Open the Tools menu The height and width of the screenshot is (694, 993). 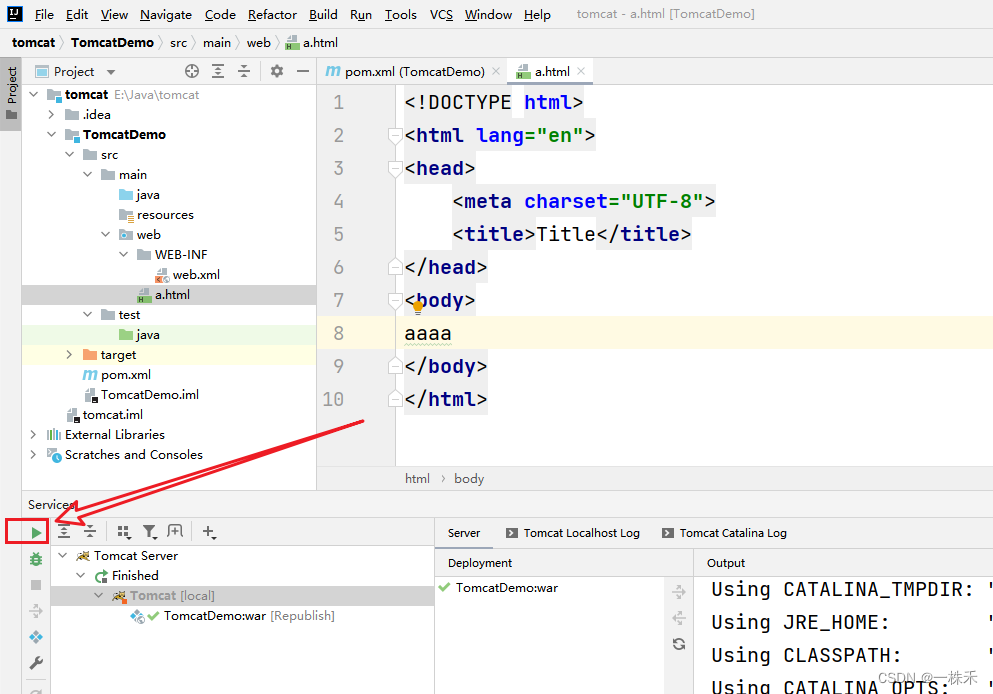pos(401,14)
